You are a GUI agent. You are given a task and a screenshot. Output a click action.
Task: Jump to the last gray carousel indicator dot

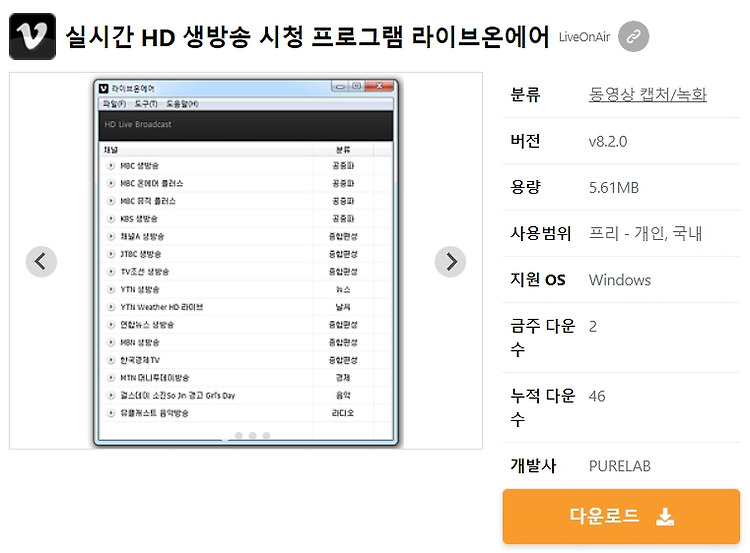coord(266,435)
